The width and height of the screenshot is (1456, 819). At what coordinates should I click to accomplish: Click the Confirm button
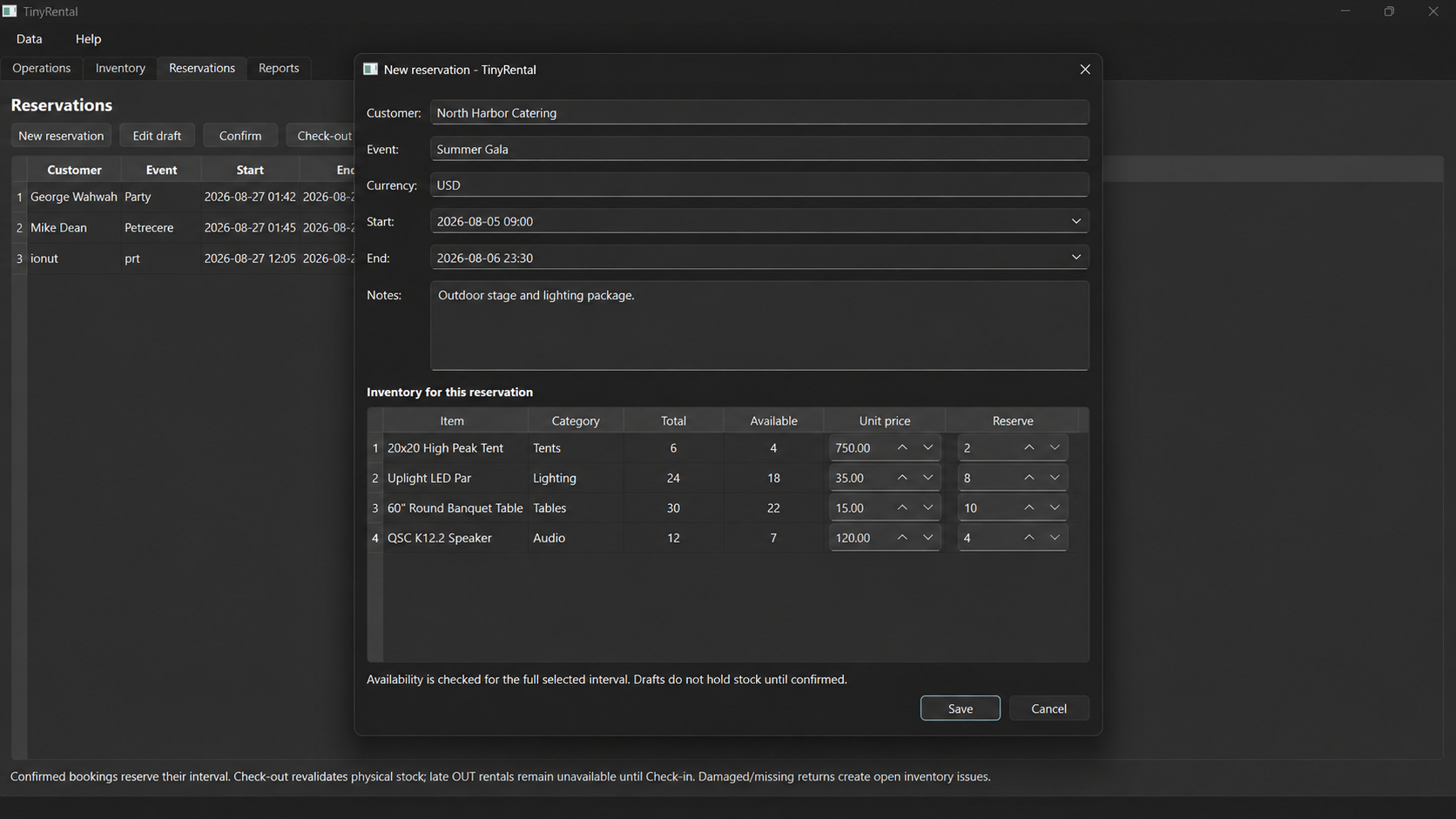click(x=240, y=136)
